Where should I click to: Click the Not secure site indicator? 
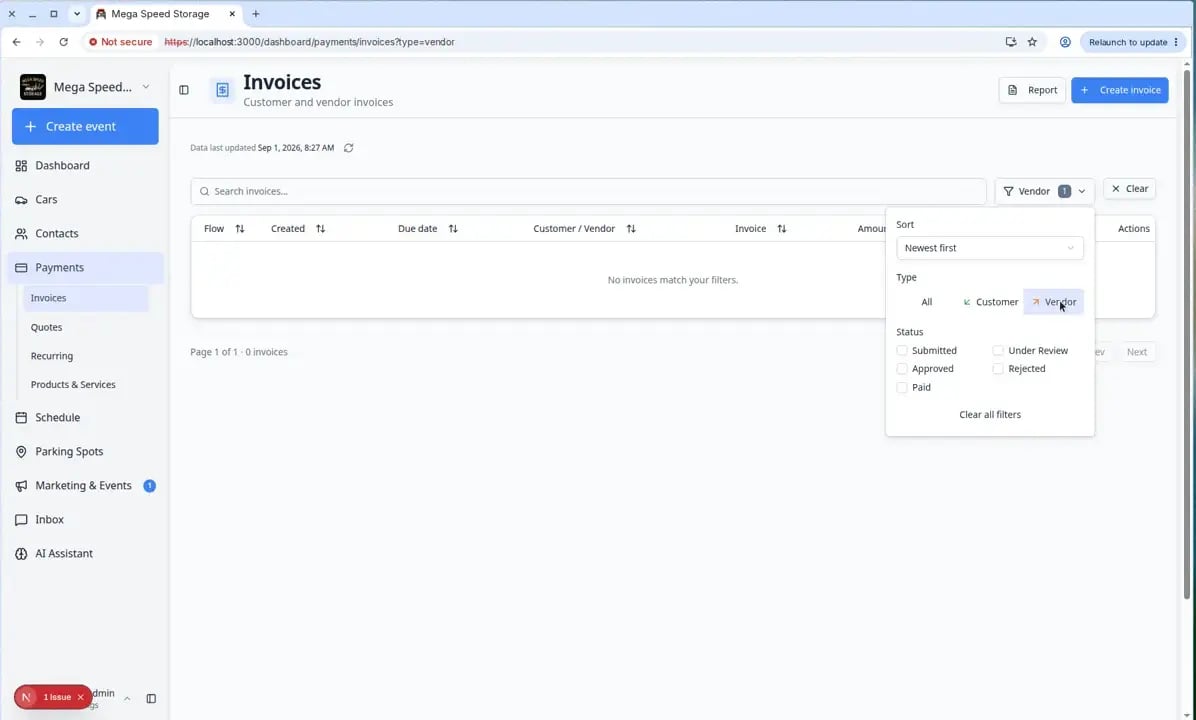[x=120, y=42]
